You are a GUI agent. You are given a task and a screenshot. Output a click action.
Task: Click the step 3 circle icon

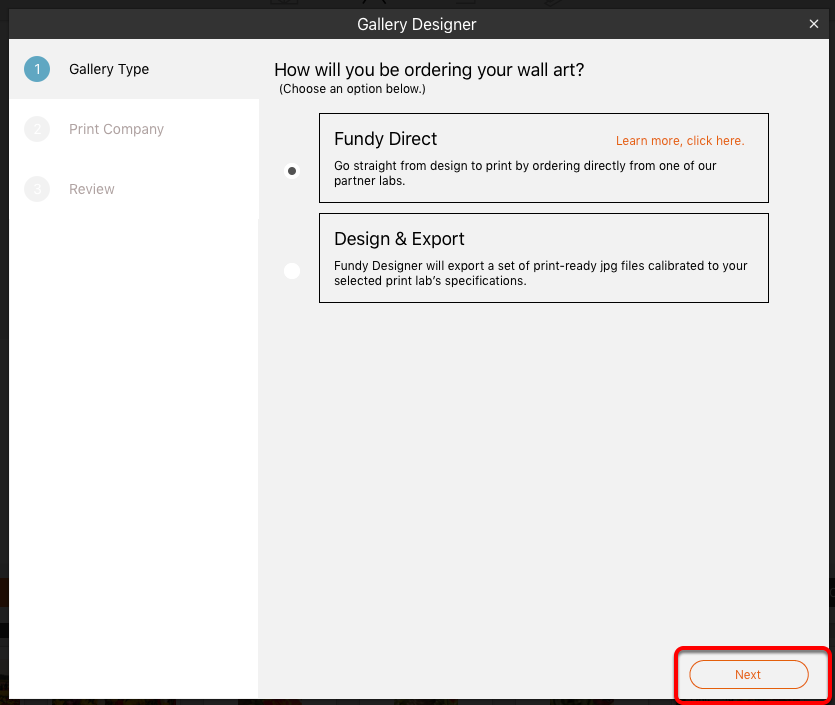[x=37, y=189]
